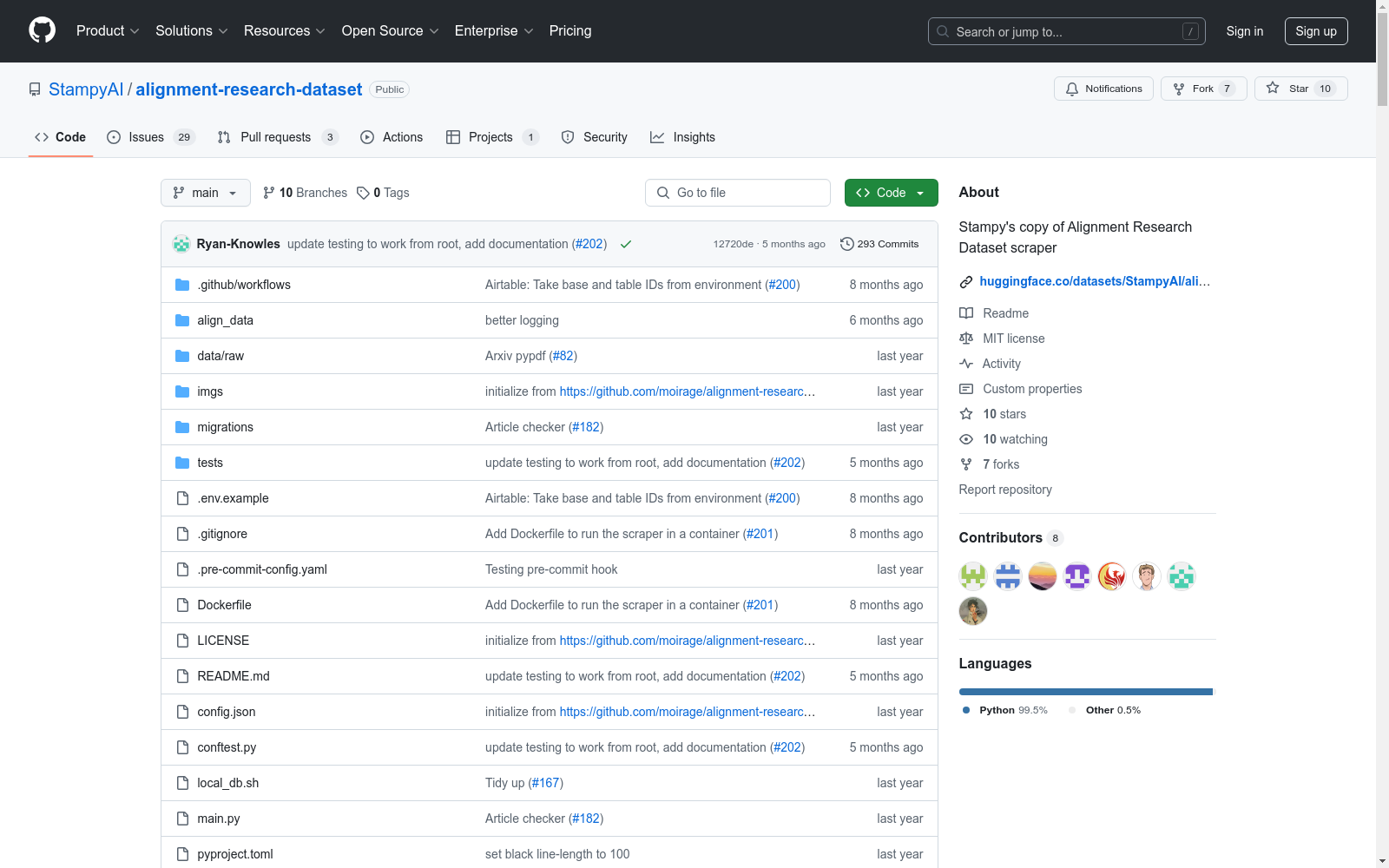
Task: Click the Sign in link
Action: point(1245,31)
